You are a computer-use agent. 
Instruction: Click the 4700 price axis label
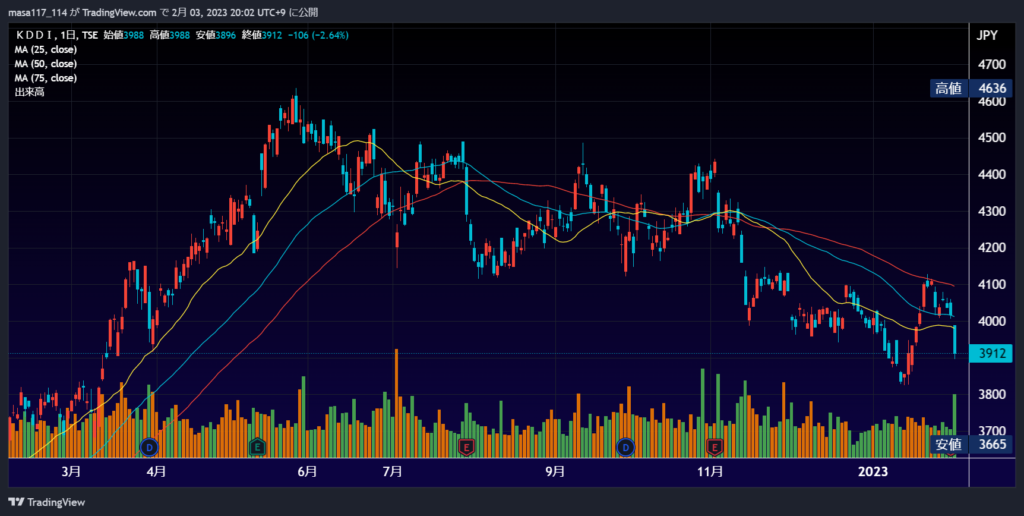pyautogui.click(x=992, y=65)
